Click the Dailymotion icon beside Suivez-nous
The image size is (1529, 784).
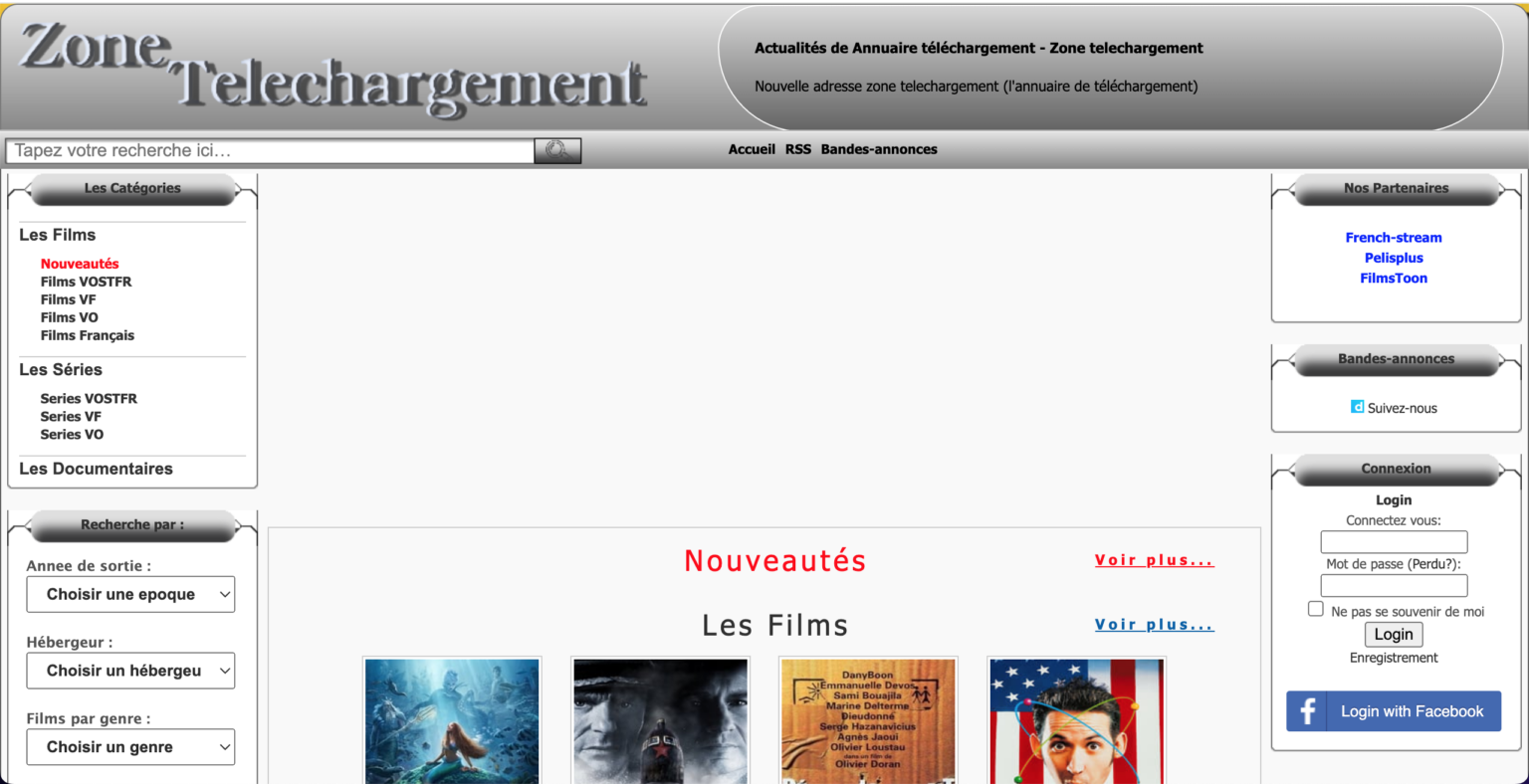pos(1357,407)
